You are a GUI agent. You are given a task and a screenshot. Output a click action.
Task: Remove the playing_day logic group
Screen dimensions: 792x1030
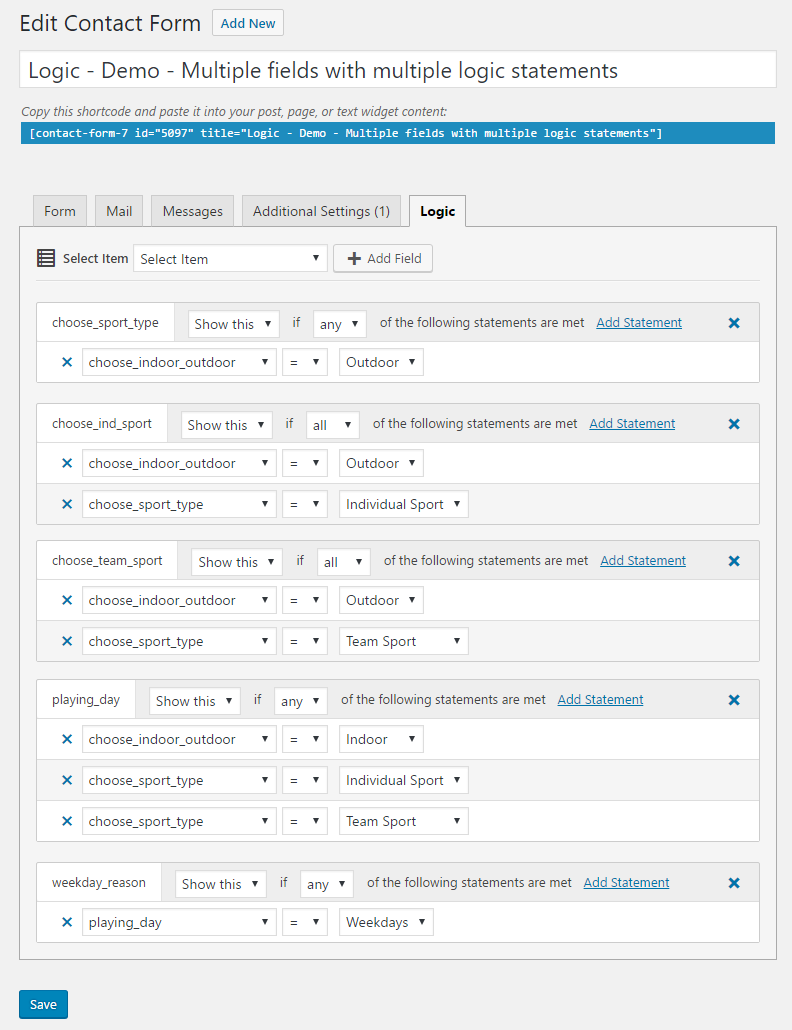(734, 700)
